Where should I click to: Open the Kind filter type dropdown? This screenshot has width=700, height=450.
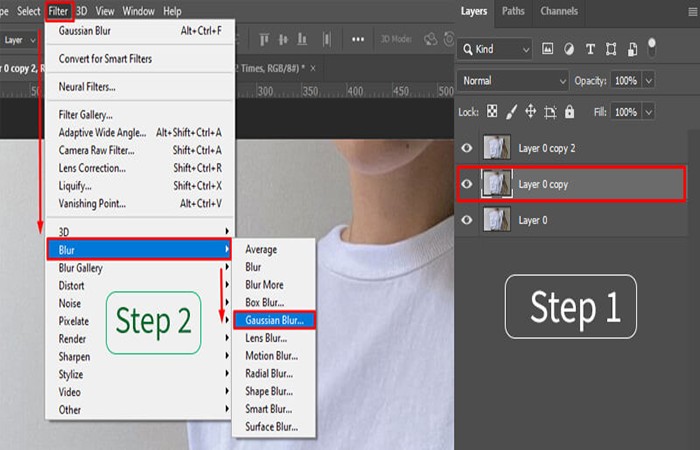(x=495, y=49)
